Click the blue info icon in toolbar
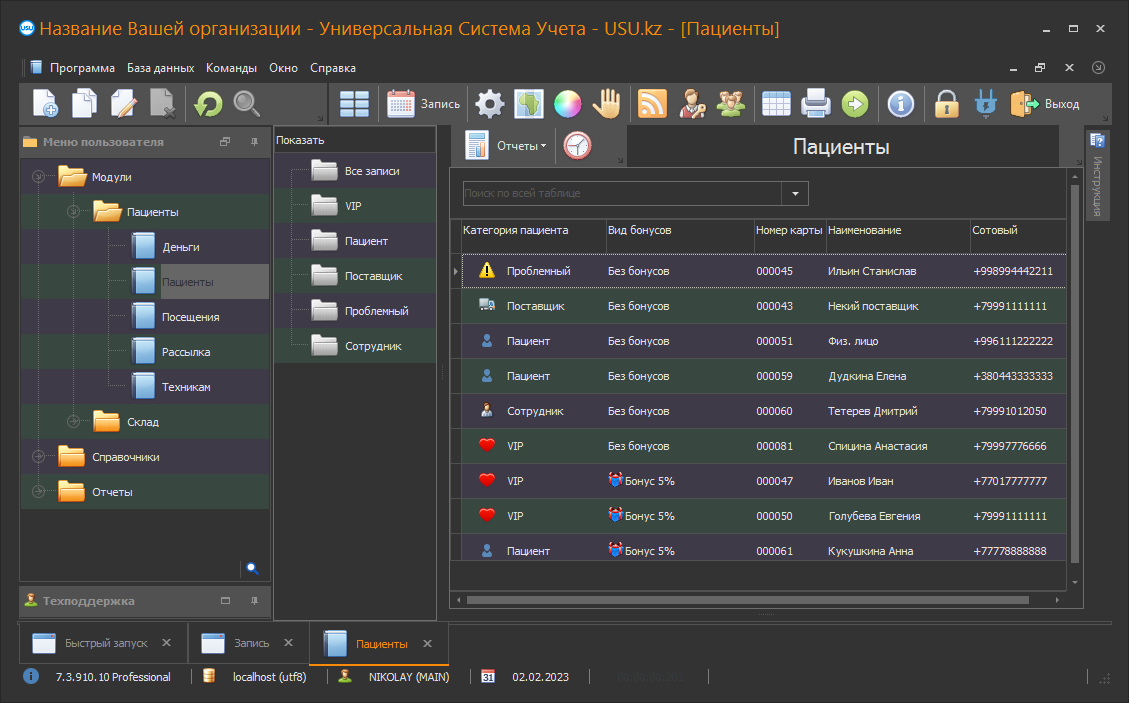1129x703 pixels. click(901, 104)
